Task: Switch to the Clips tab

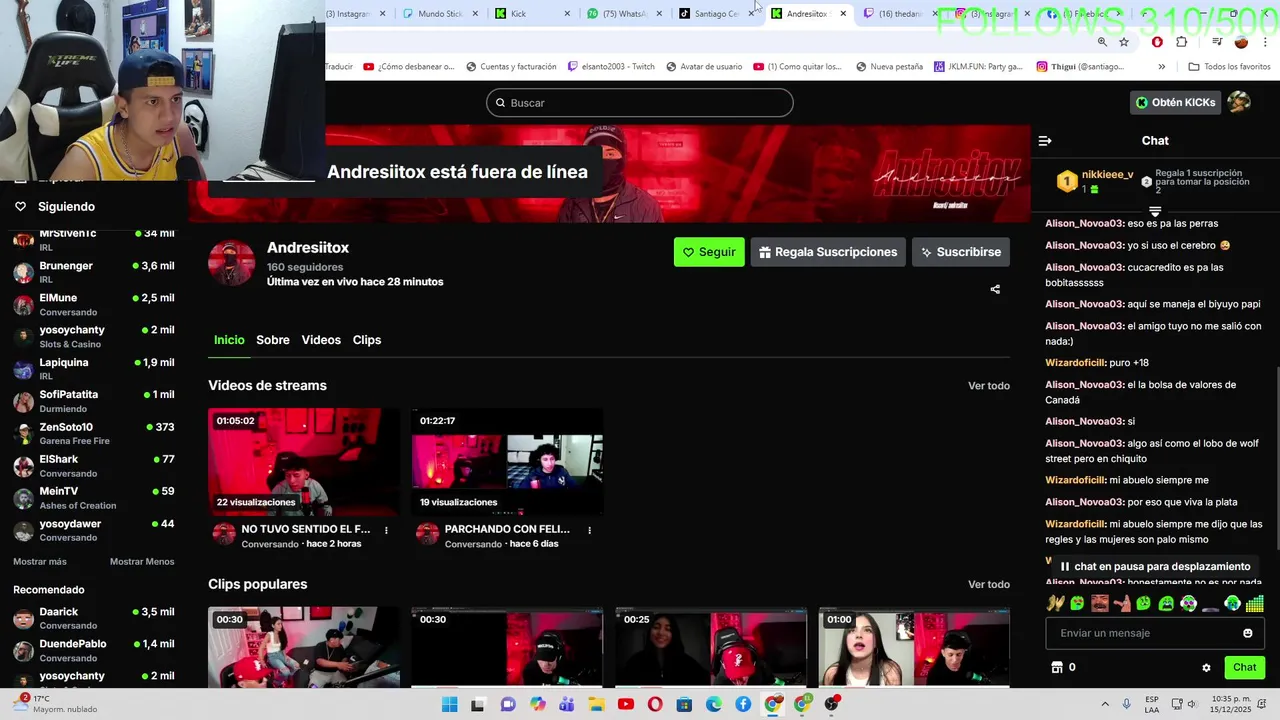Action: pos(367,340)
